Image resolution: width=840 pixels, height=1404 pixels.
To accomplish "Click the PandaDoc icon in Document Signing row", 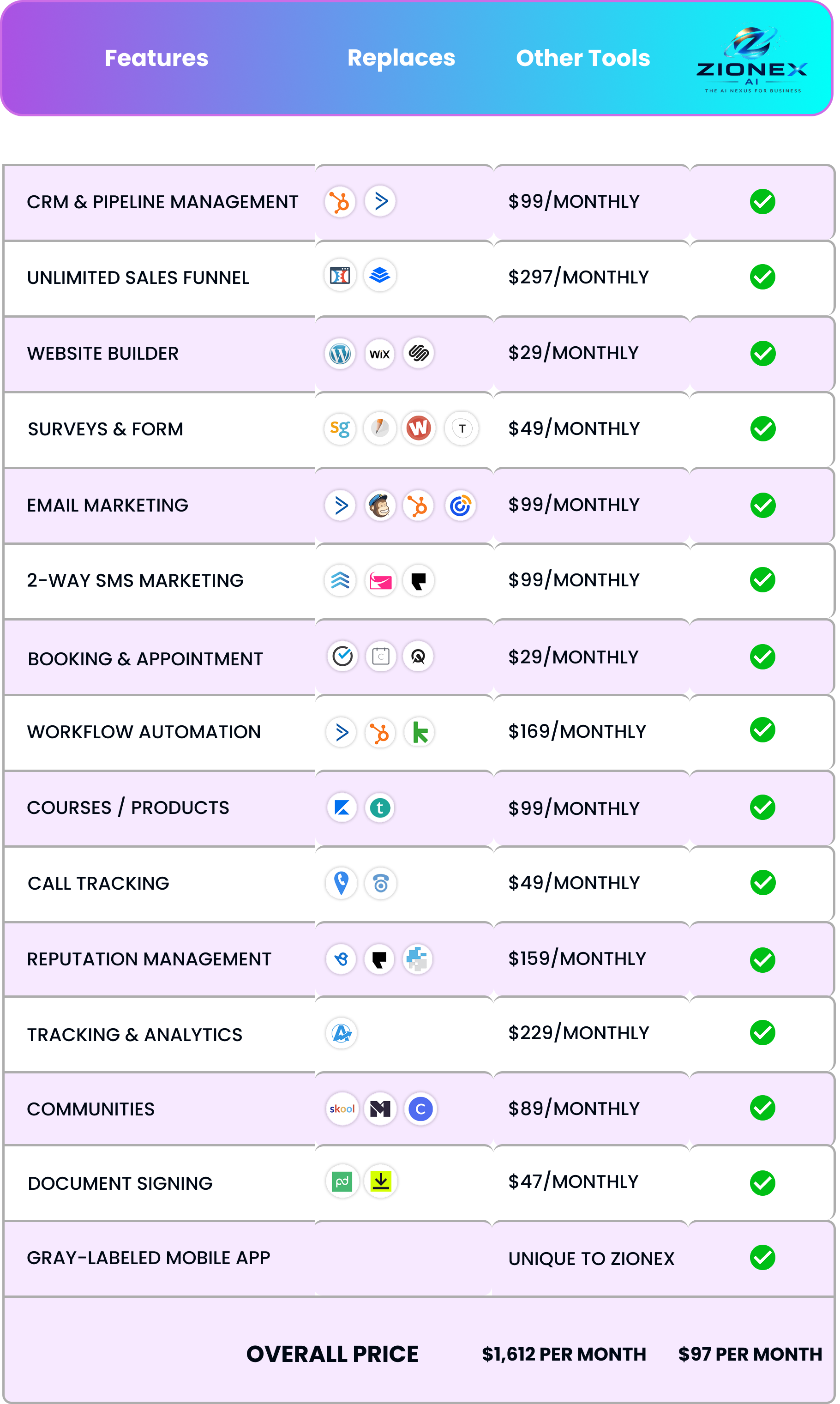I will [342, 1181].
